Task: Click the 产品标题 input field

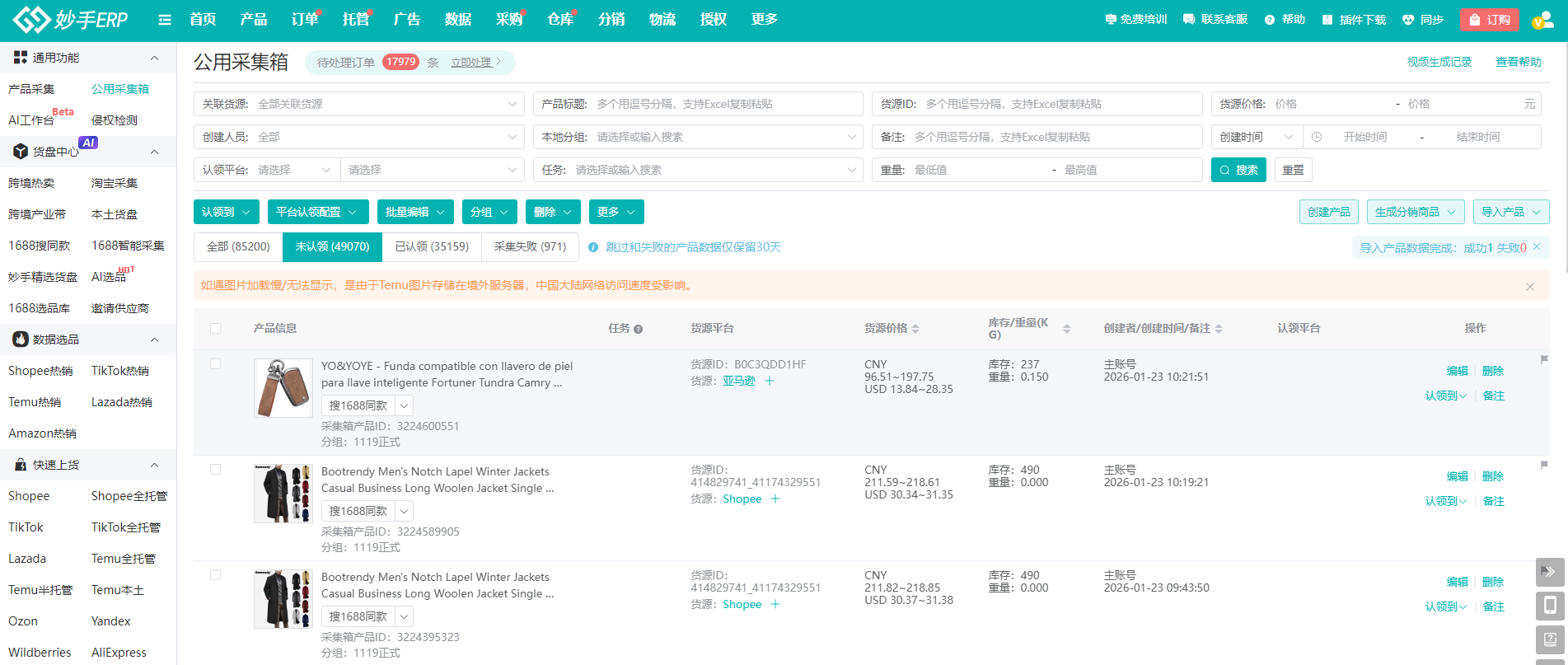Action: pos(725,104)
